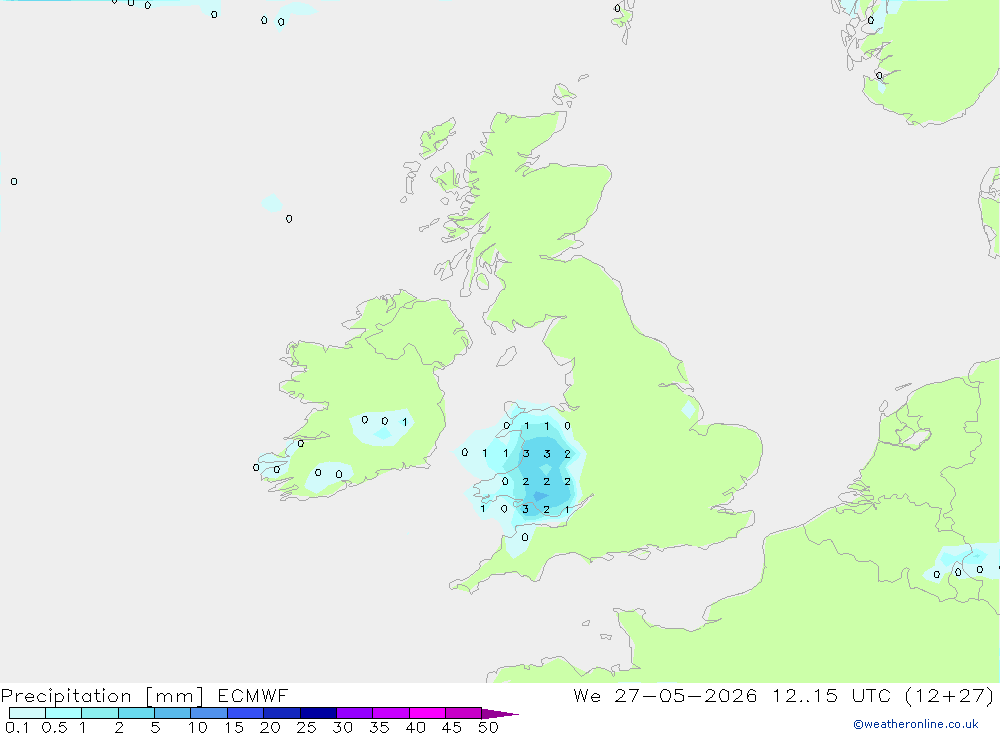This screenshot has width=1000, height=733.
Task: Click the ECMWF model label
Action: 253,695
